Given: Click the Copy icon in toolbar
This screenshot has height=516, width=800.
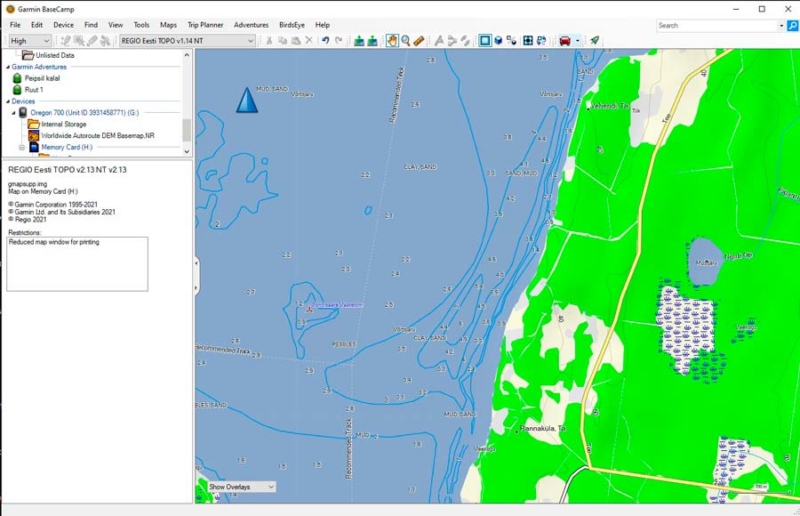Looking at the screenshot, I should [x=282, y=40].
